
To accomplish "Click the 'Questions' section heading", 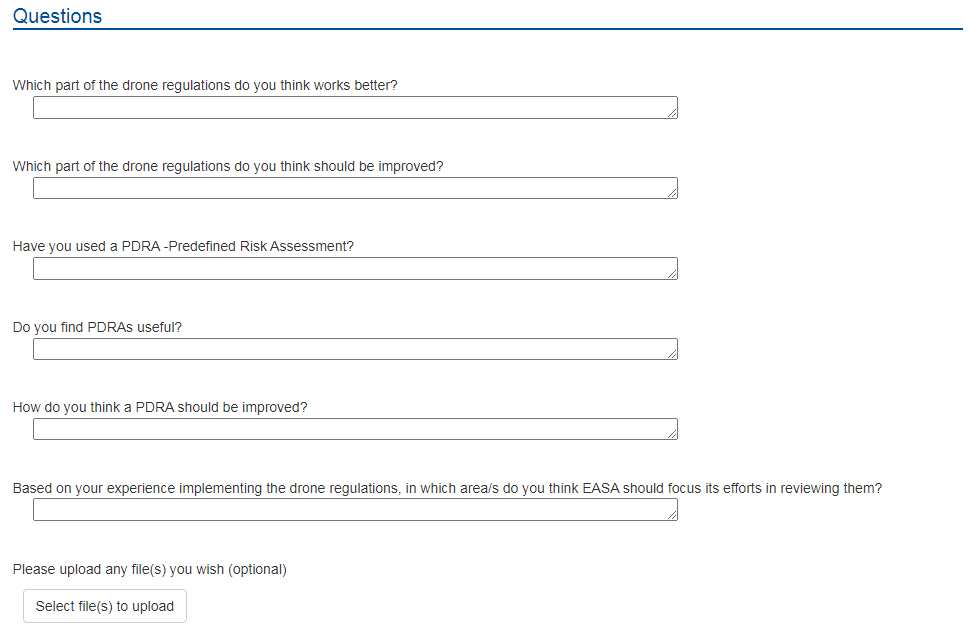I will click(57, 16).
